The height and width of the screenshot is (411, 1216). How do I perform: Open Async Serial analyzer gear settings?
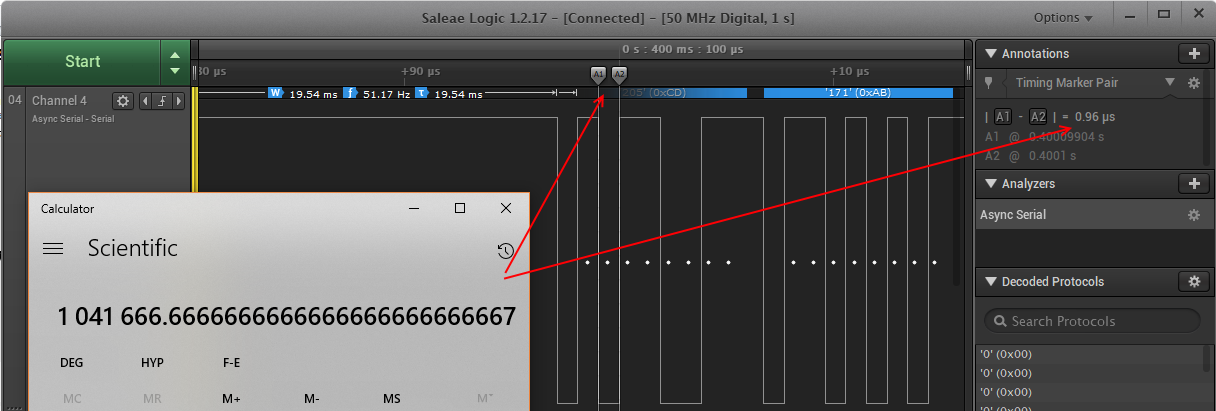1193,215
